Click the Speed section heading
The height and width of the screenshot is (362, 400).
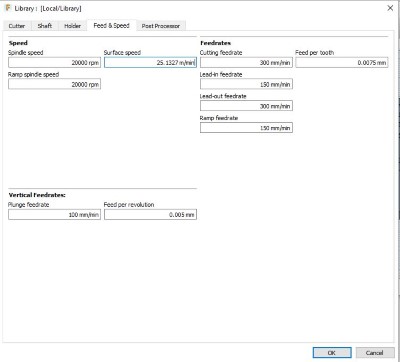click(18, 43)
